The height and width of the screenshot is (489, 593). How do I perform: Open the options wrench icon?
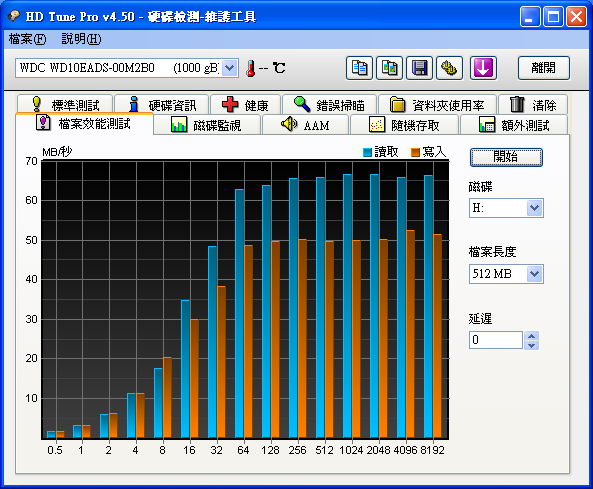click(449, 68)
